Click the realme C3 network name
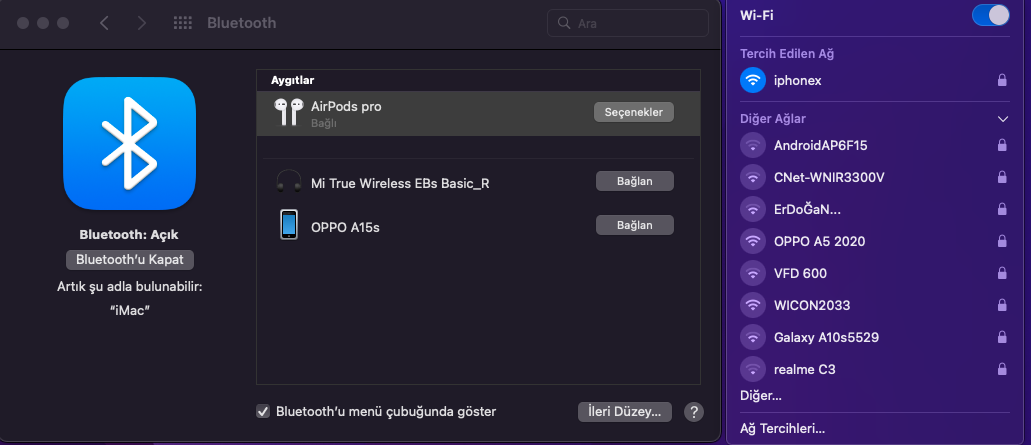 805,369
